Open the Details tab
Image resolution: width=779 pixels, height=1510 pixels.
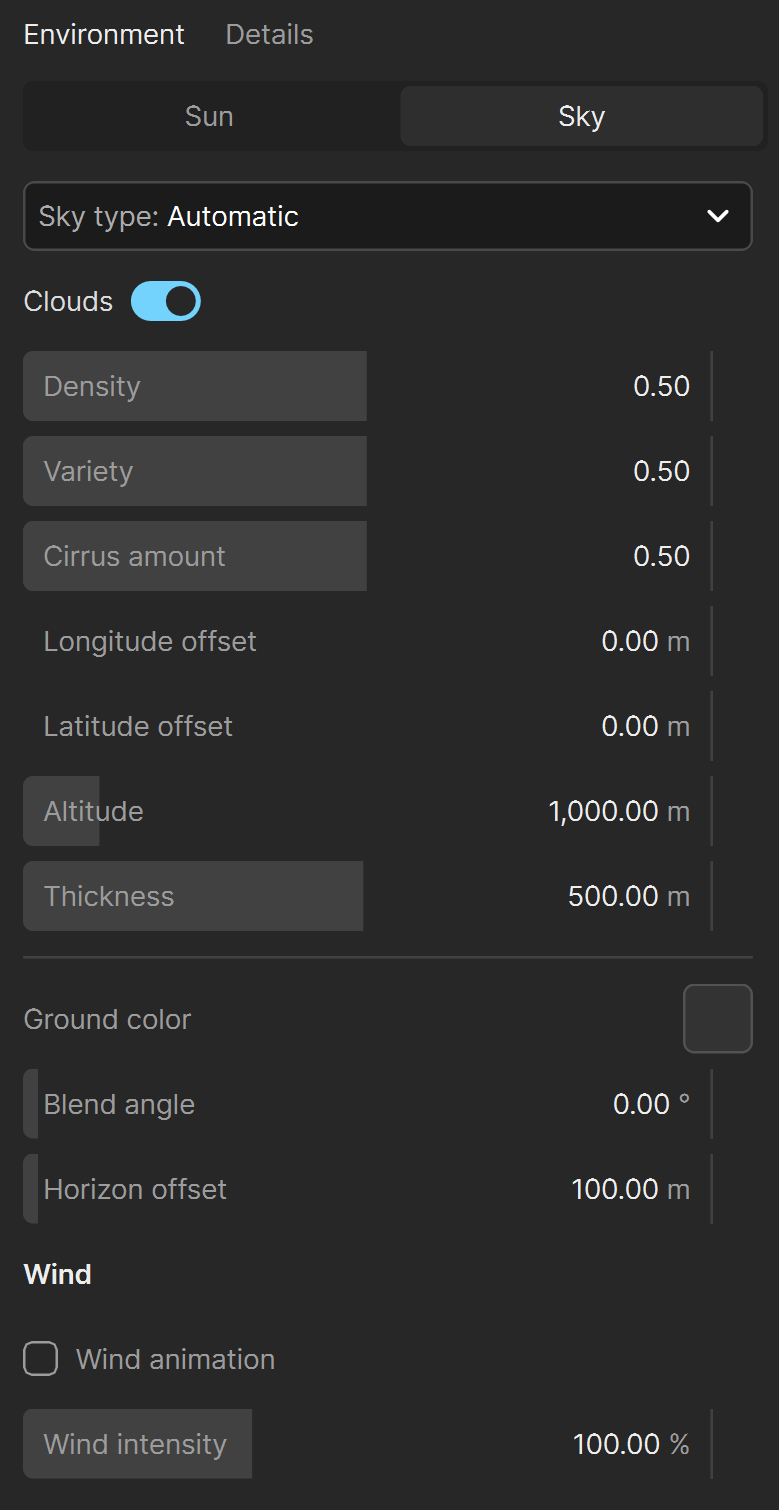tap(269, 34)
